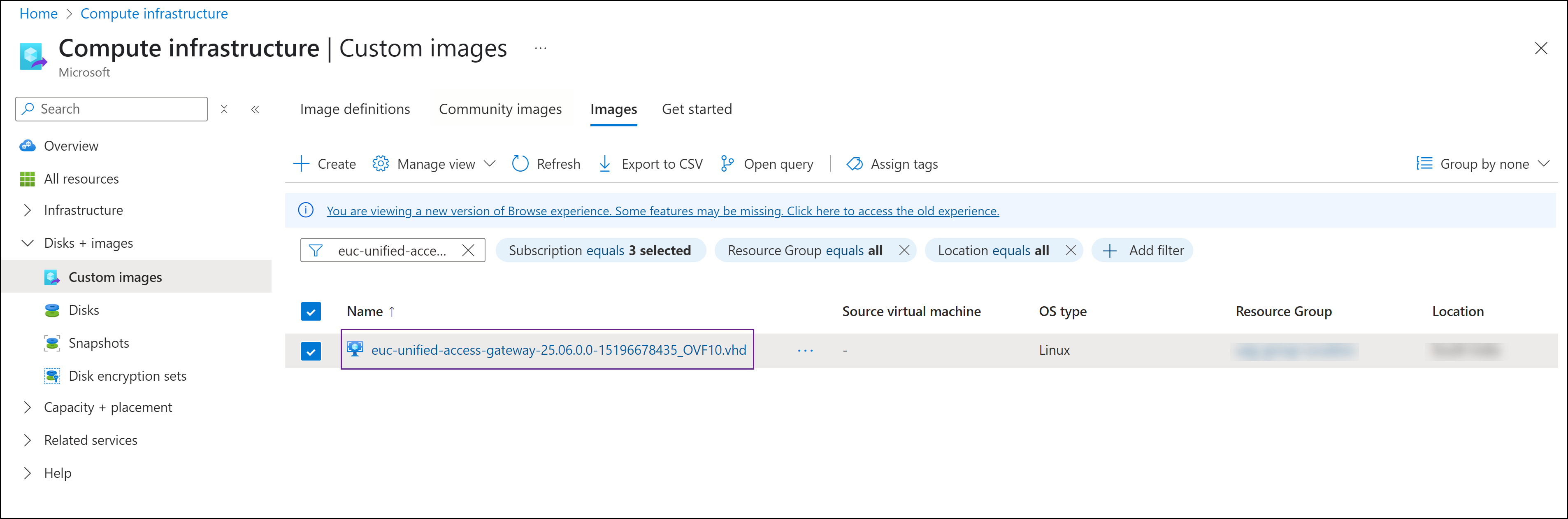Open Overview in the sidebar
The width and height of the screenshot is (1568, 519).
(71, 146)
